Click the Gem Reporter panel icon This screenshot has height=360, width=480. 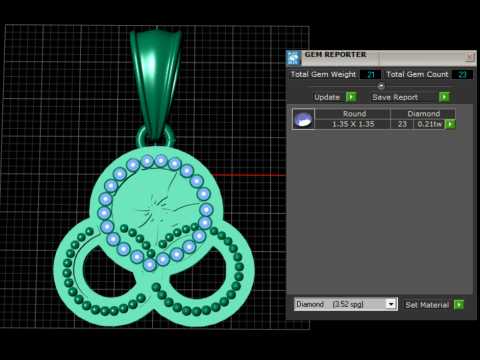[x=293, y=58]
